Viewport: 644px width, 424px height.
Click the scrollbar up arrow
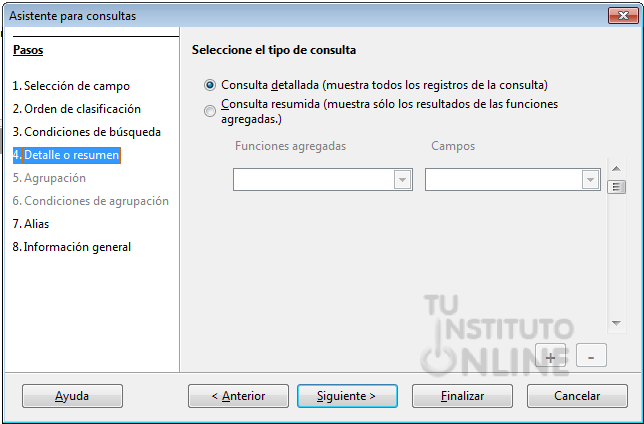pyautogui.click(x=616, y=168)
